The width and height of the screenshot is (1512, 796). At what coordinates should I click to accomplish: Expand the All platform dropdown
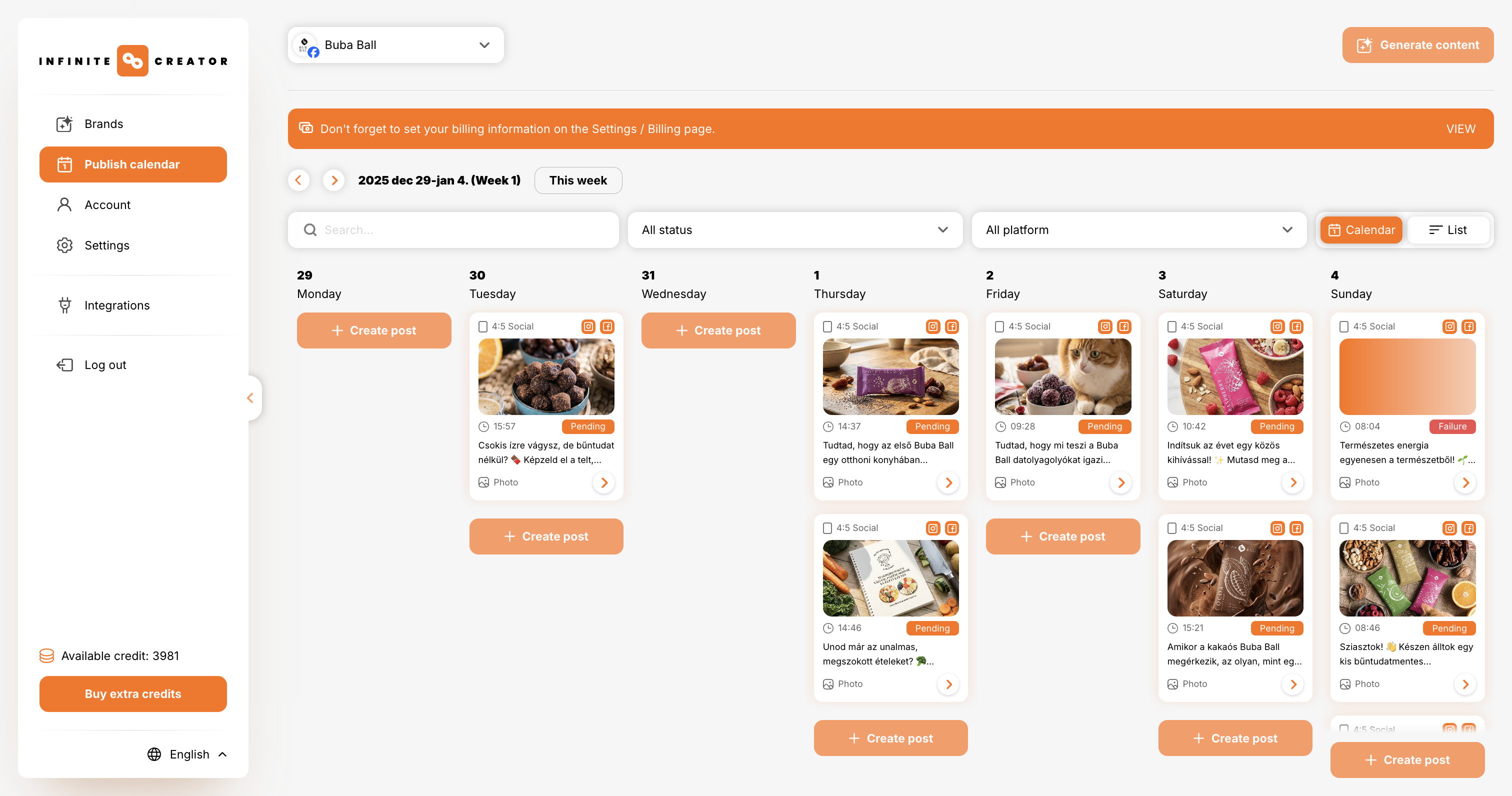[1138, 229]
